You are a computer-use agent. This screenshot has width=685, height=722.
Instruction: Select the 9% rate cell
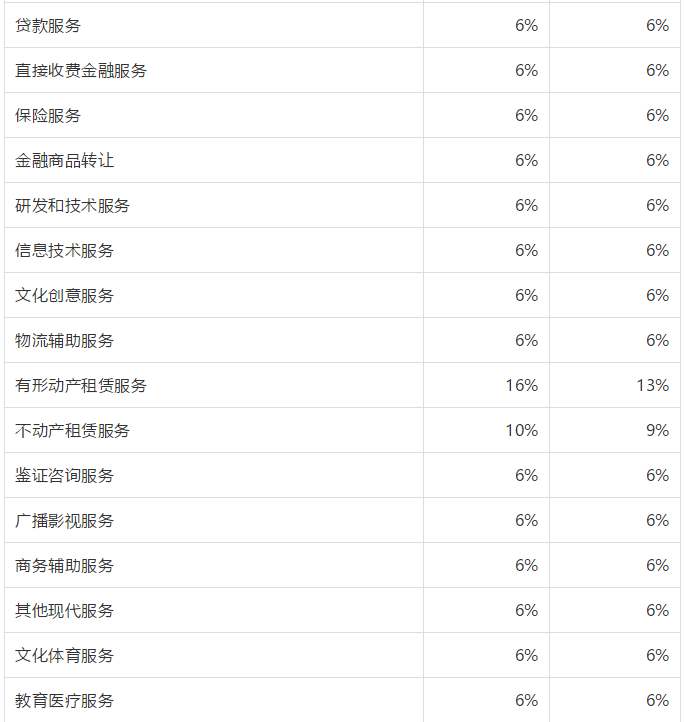pos(657,431)
